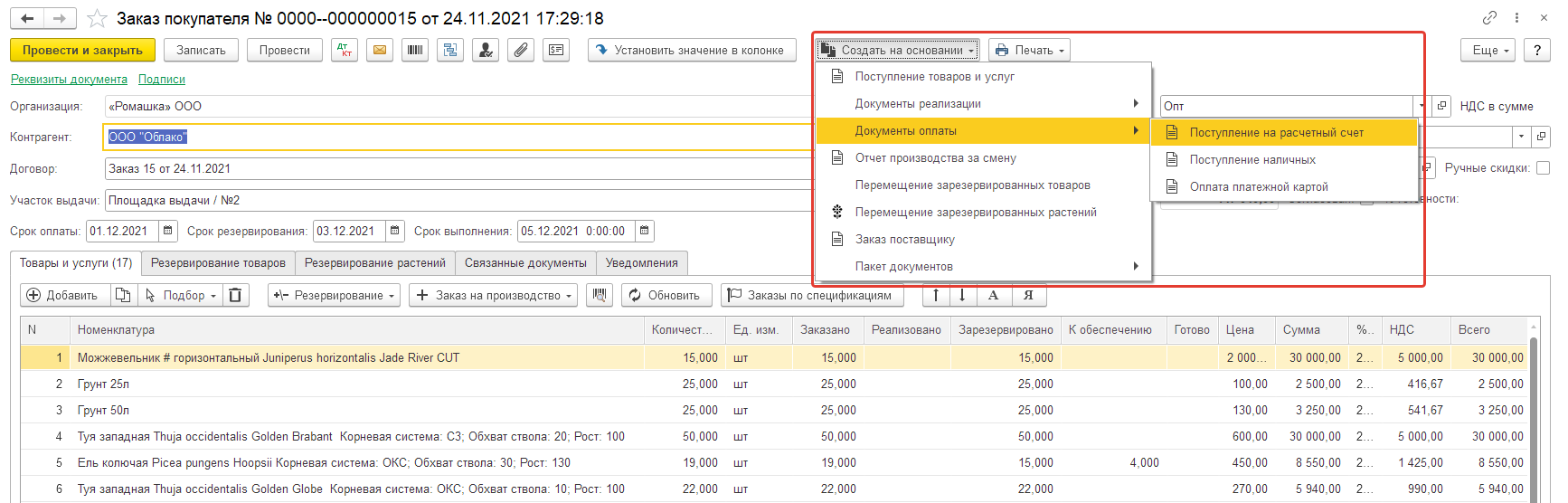The height and width of the screenshot is (503, 1568).
Task: Open the Реквизиты документа link
Action: [x=69, y=80]
